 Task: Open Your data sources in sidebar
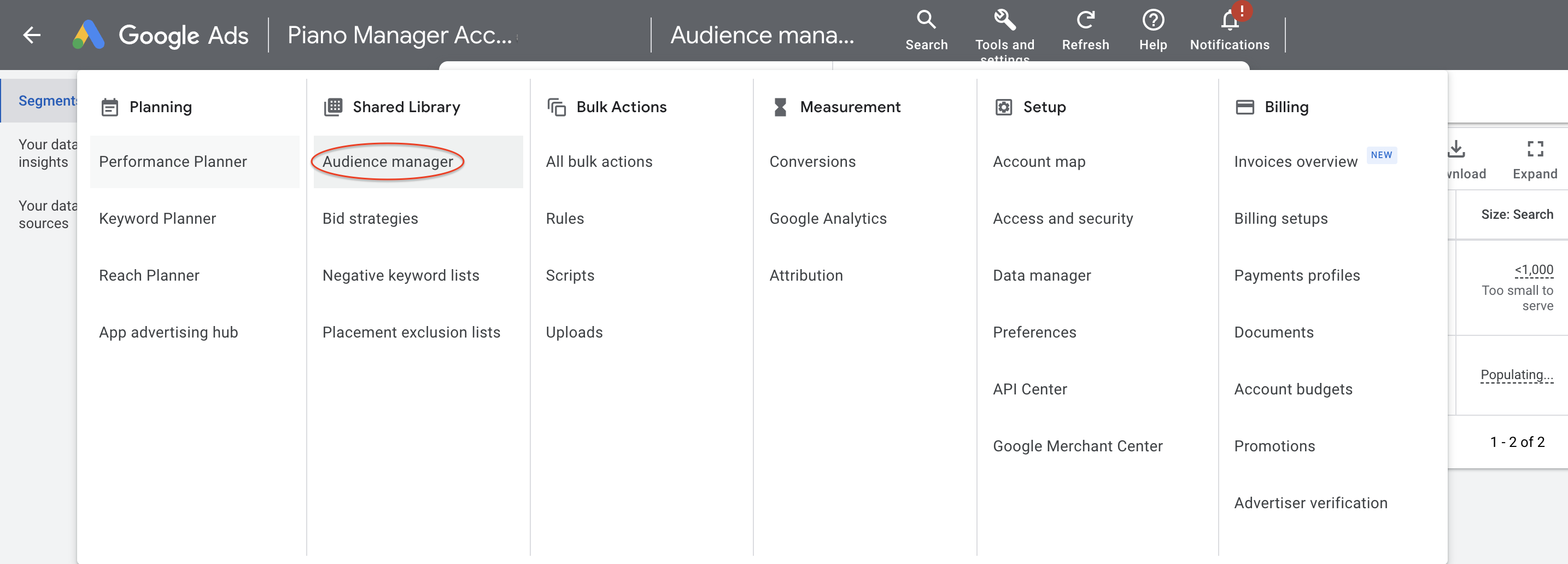pos(48,214)
